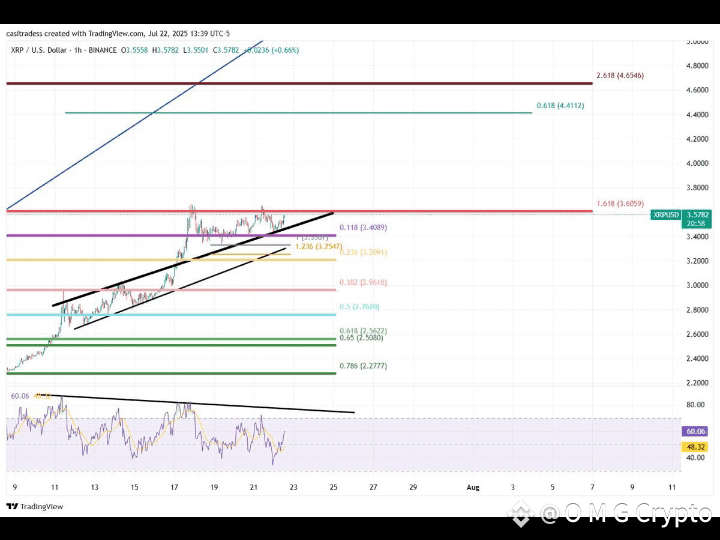The height and width of the screenshot is (540, 720).
Task: Click the change value (+0.66%)
Action: [x=284, y=50]
